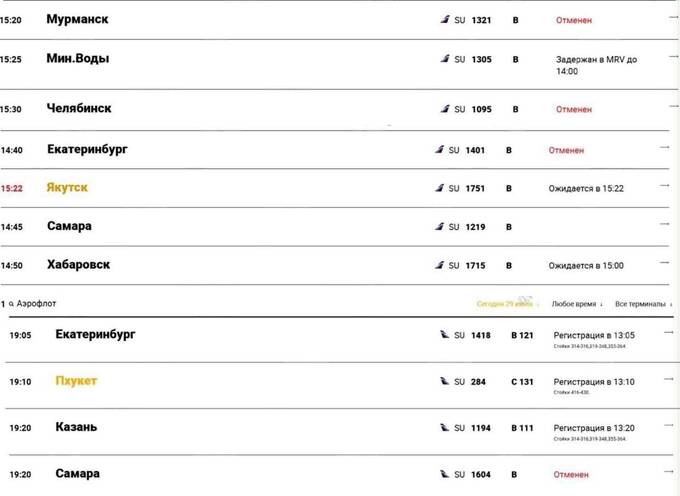Click the search icon beside Аэрофлот
The width and height of the screenshot is (680, 496).
click(11, 303)
